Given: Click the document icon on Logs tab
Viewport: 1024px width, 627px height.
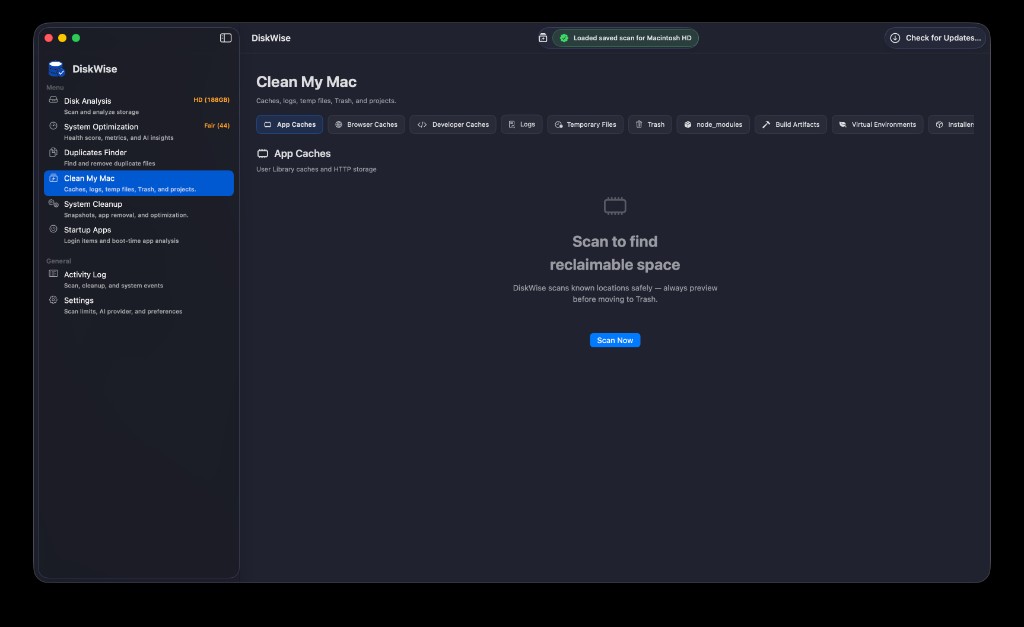Looking at the screenshot, I should click(x=512, y=124).
